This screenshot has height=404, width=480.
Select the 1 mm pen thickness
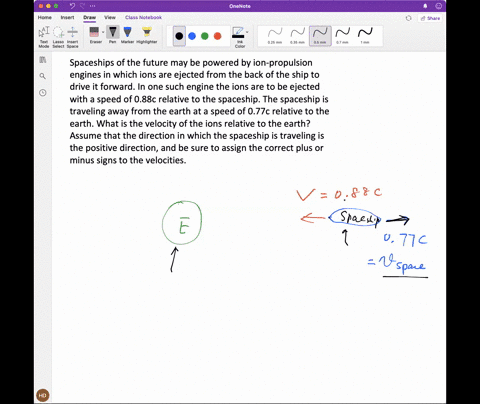(365, 36)
